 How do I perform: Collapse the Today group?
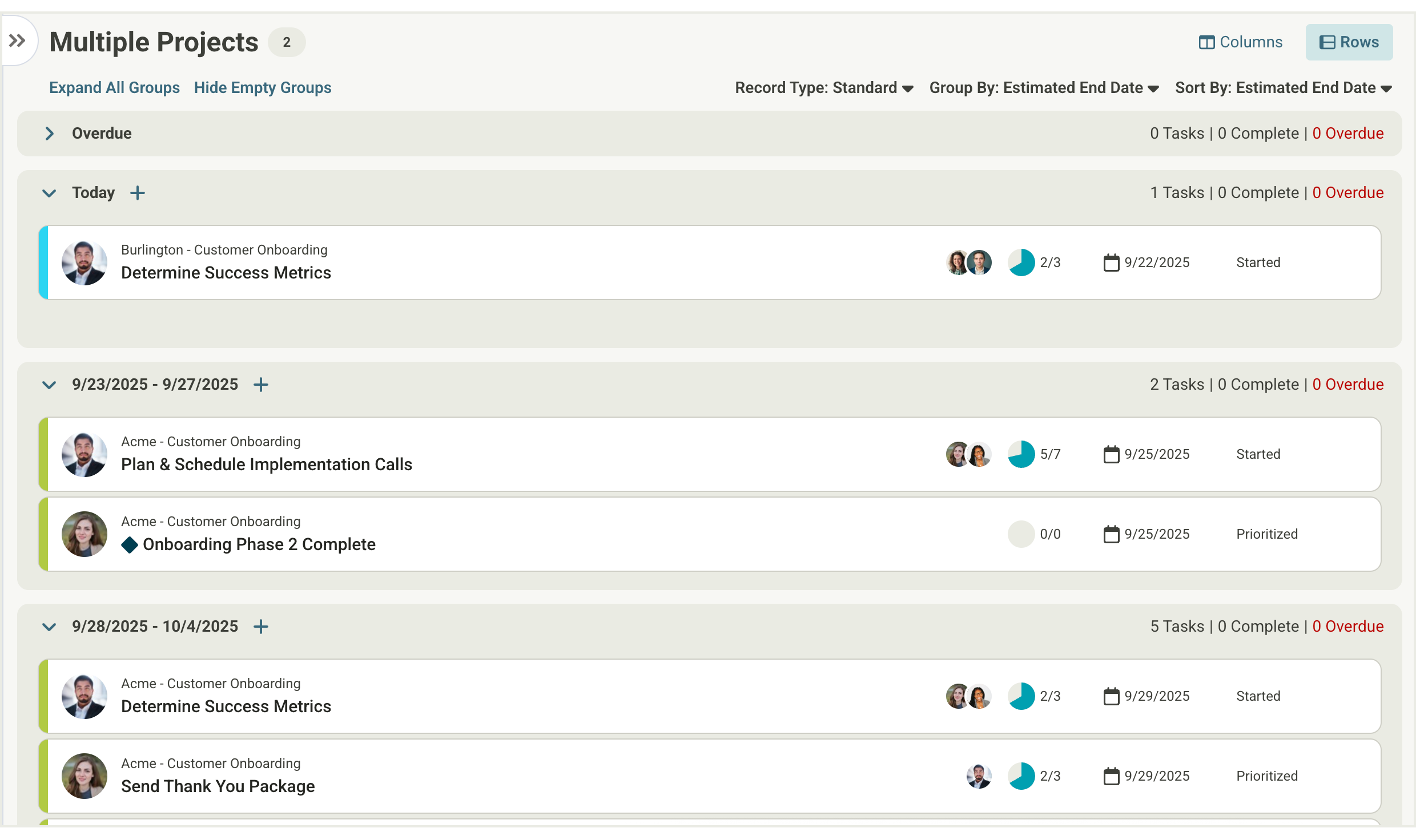(x=50, y=193)
